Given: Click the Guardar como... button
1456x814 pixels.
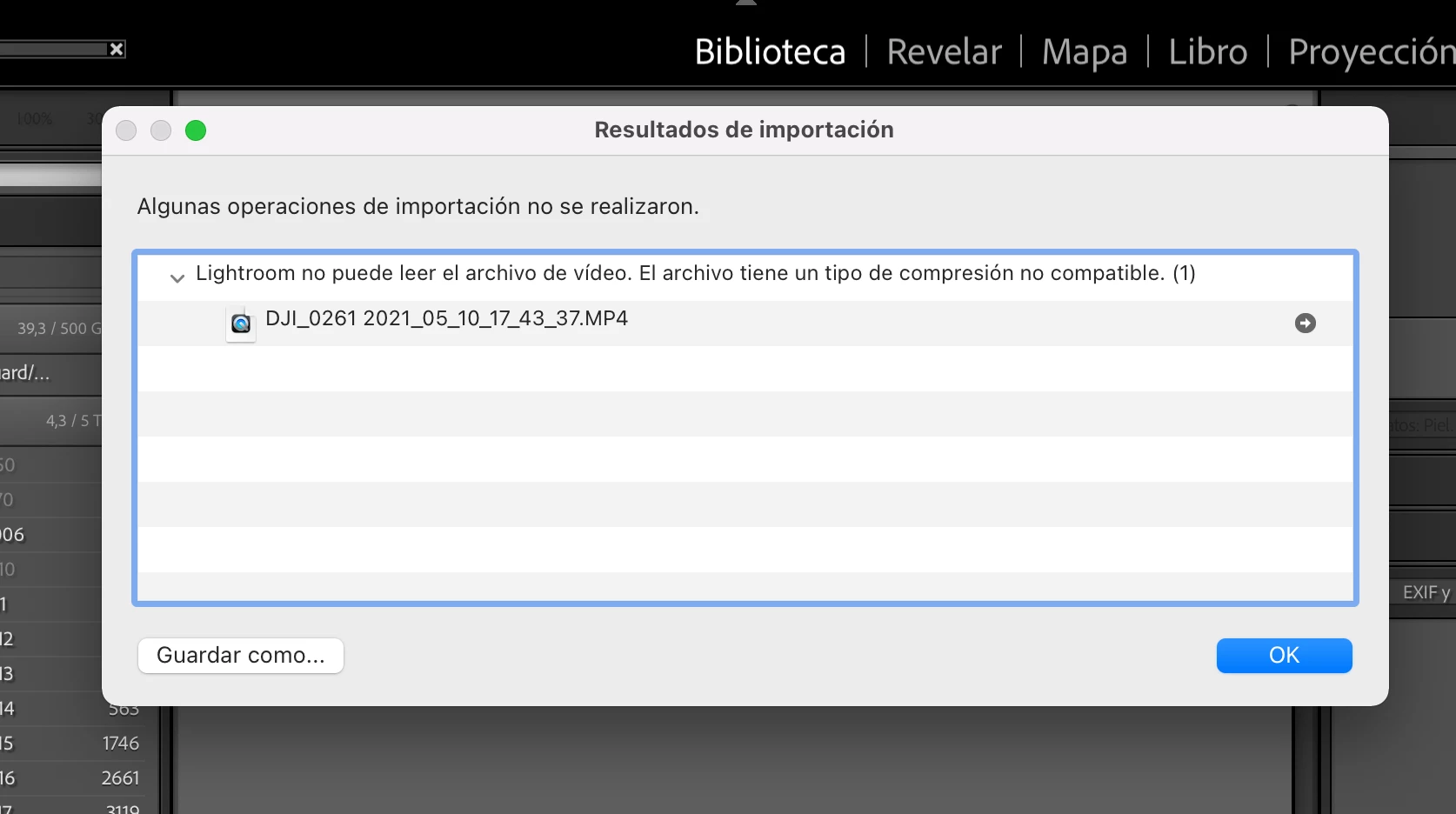Looking at the screenshot, I should [x=241, y=656].
